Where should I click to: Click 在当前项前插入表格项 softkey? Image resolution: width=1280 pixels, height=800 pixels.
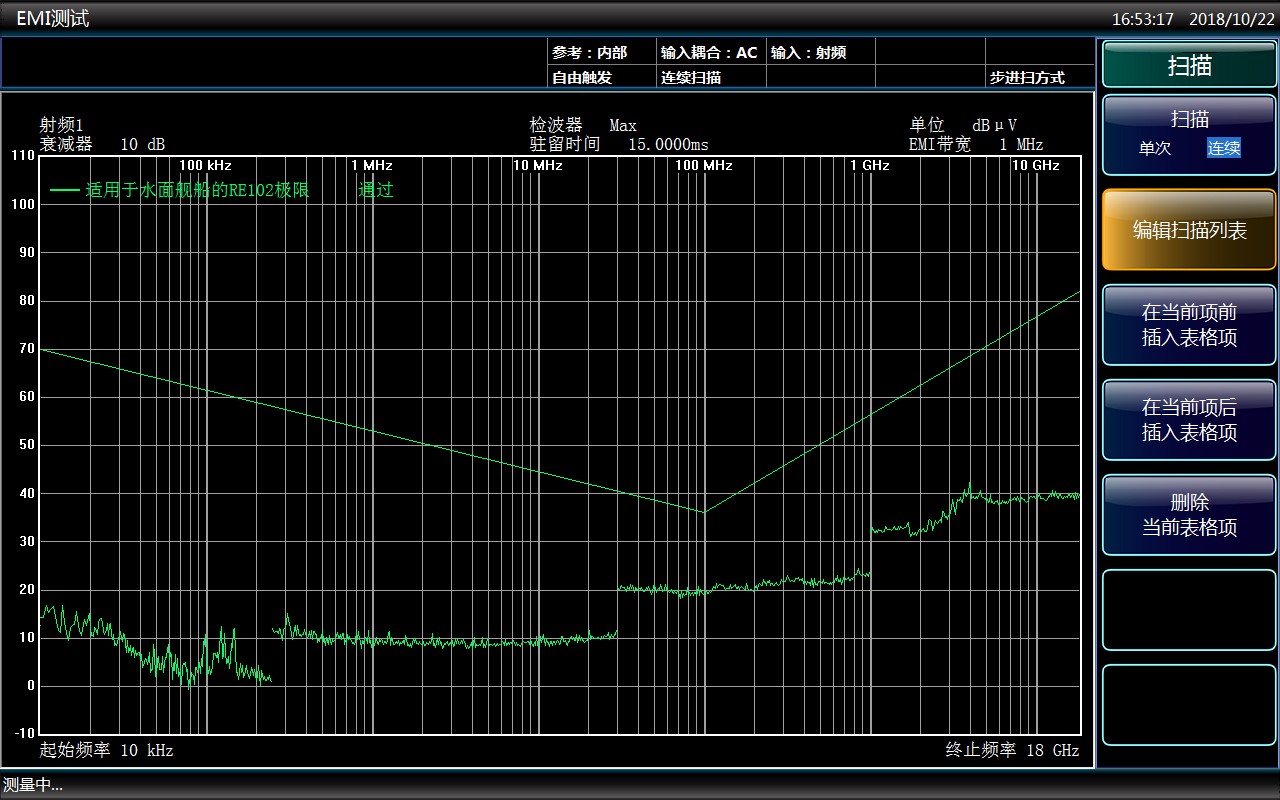click(1189, 325)
